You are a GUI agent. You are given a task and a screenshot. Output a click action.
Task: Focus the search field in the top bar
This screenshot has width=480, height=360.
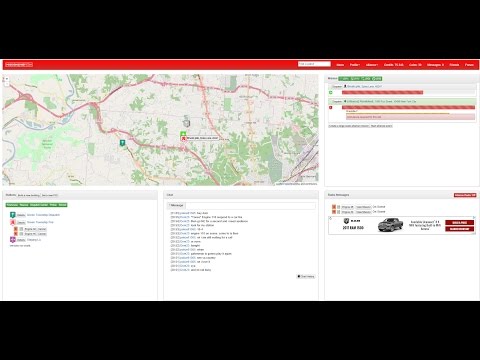314,64
